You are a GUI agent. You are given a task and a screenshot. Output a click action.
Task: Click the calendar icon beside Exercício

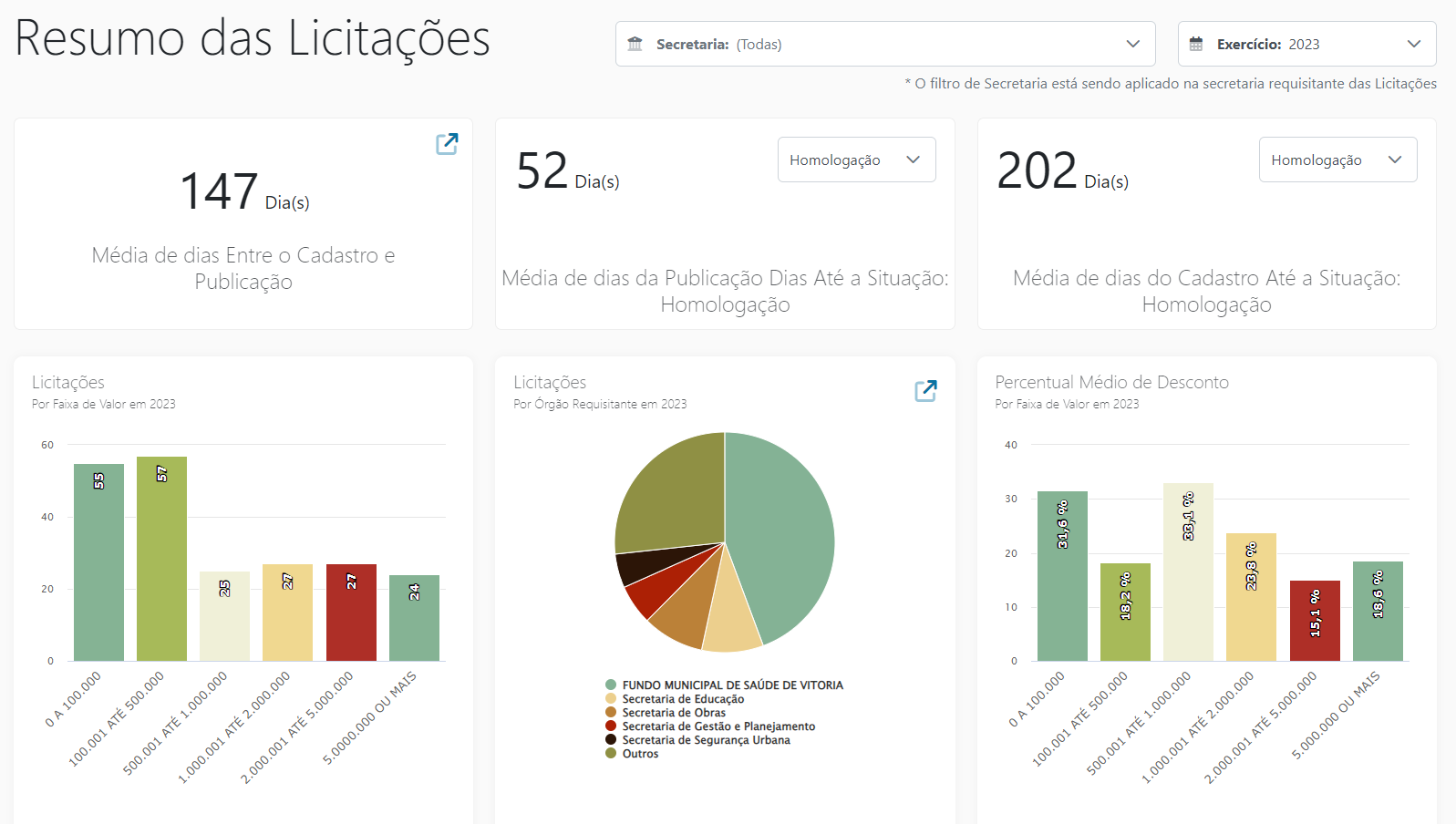point(1196,44)
